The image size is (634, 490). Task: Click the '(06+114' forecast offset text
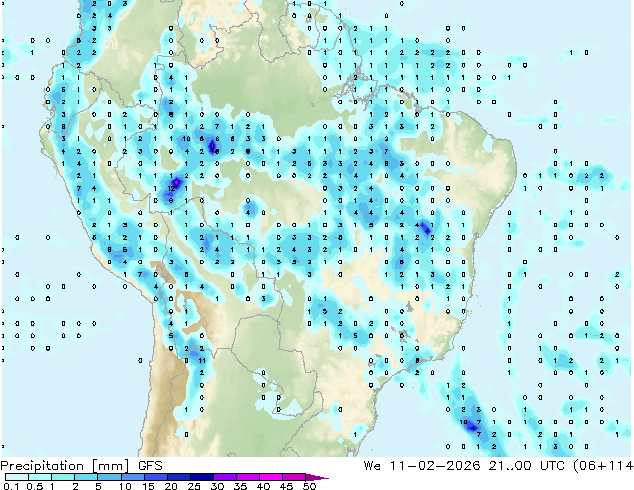click(x=603, y=466)
